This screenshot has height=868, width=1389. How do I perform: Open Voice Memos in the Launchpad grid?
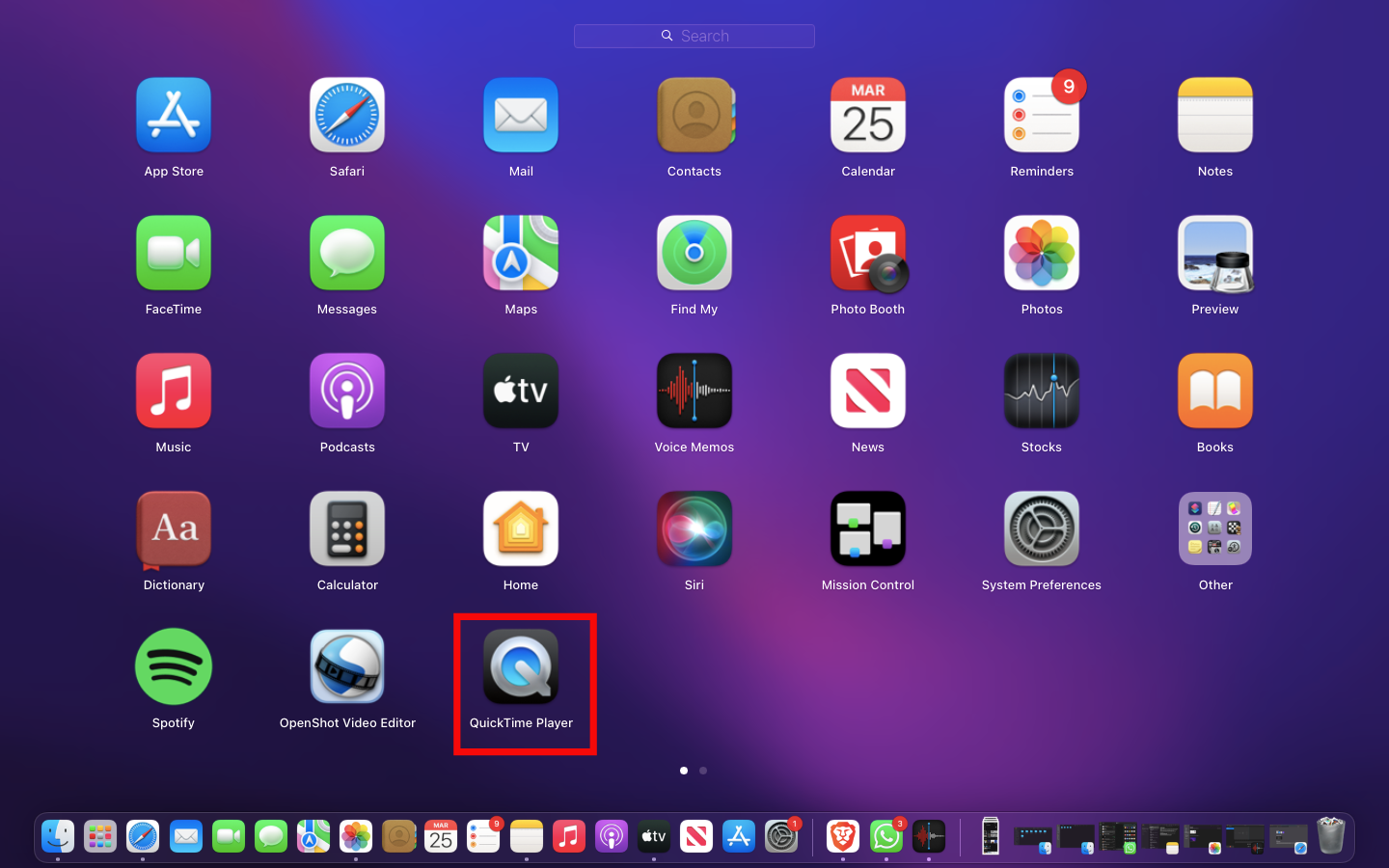pos(694,392)
